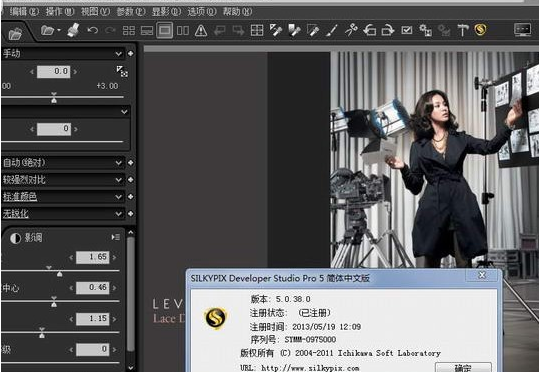Redo the edit with the redo arrow
The image size is (539, 372).
[x=110, y=30]
